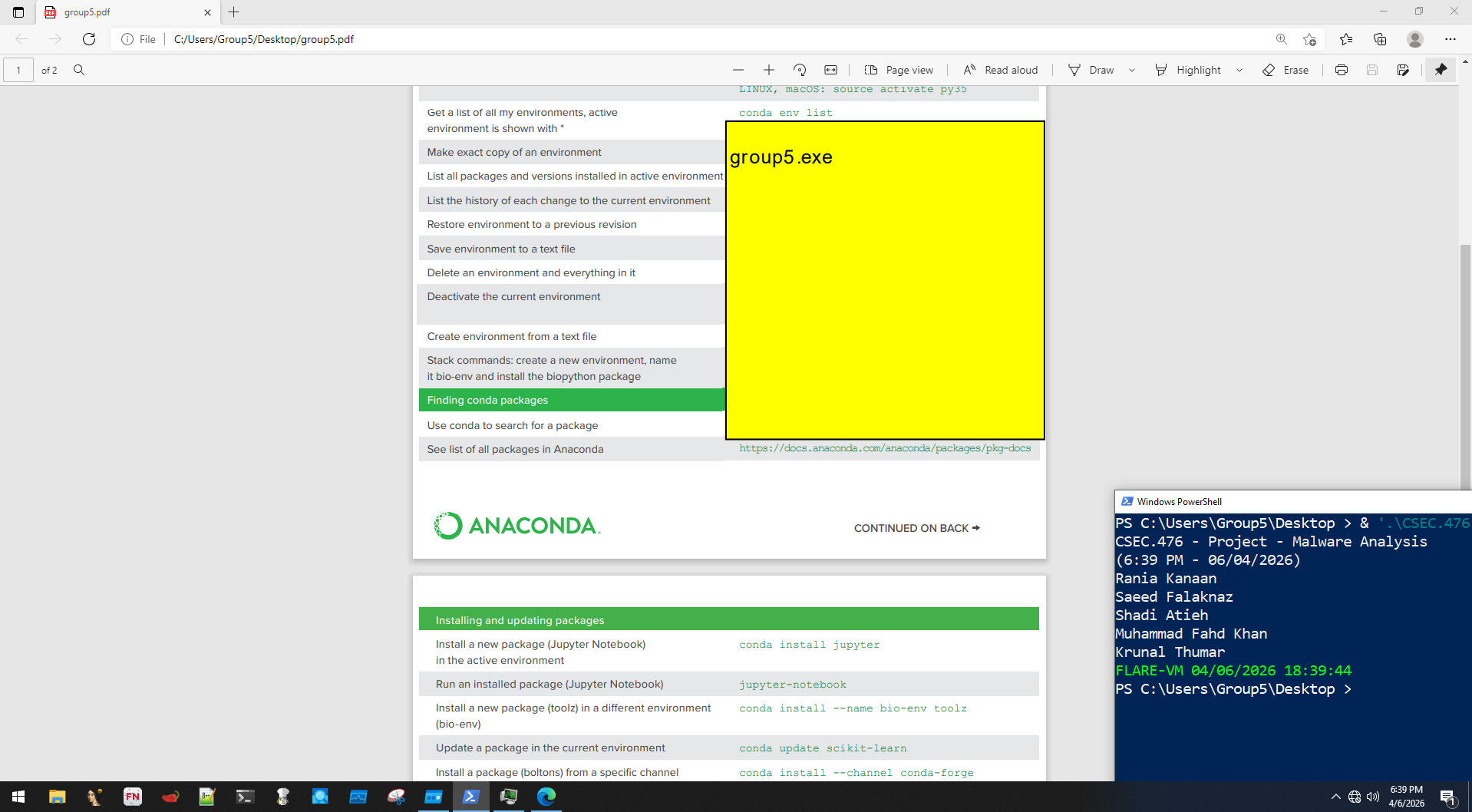Open the PDF document search
This screenshot has height=812, width=1472.
79,70
